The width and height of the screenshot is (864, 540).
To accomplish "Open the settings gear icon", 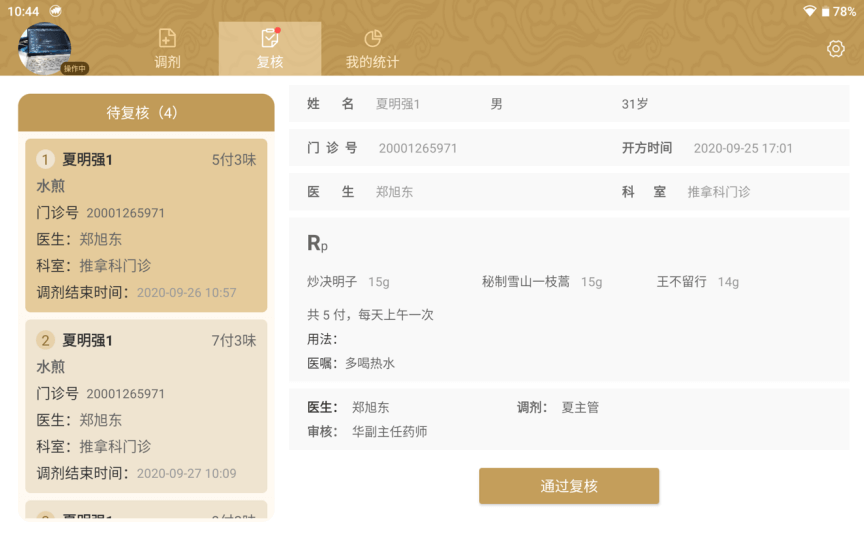I will 836,49.
